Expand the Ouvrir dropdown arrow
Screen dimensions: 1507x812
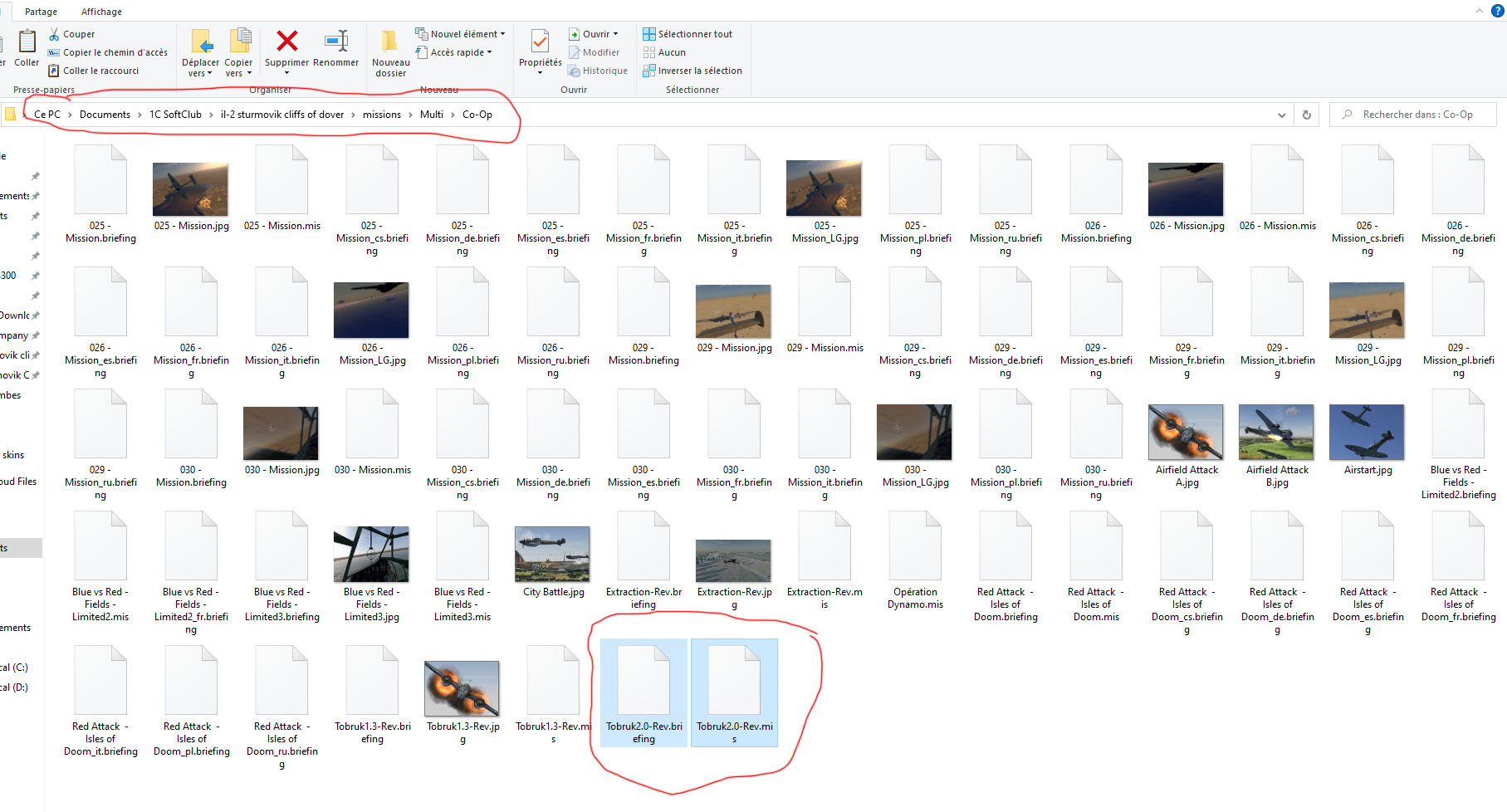(615, 34)
